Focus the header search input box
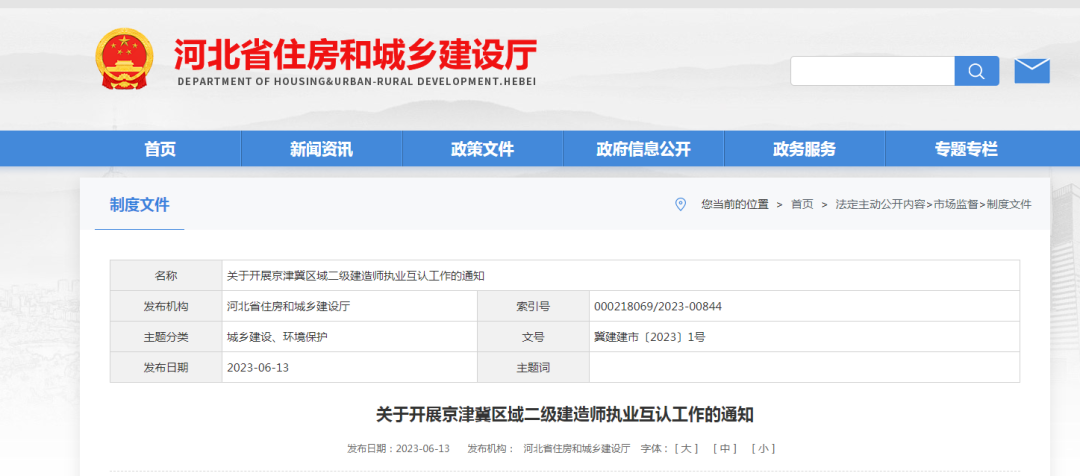This screenshot has width=1080, height=476. (872, 71)
